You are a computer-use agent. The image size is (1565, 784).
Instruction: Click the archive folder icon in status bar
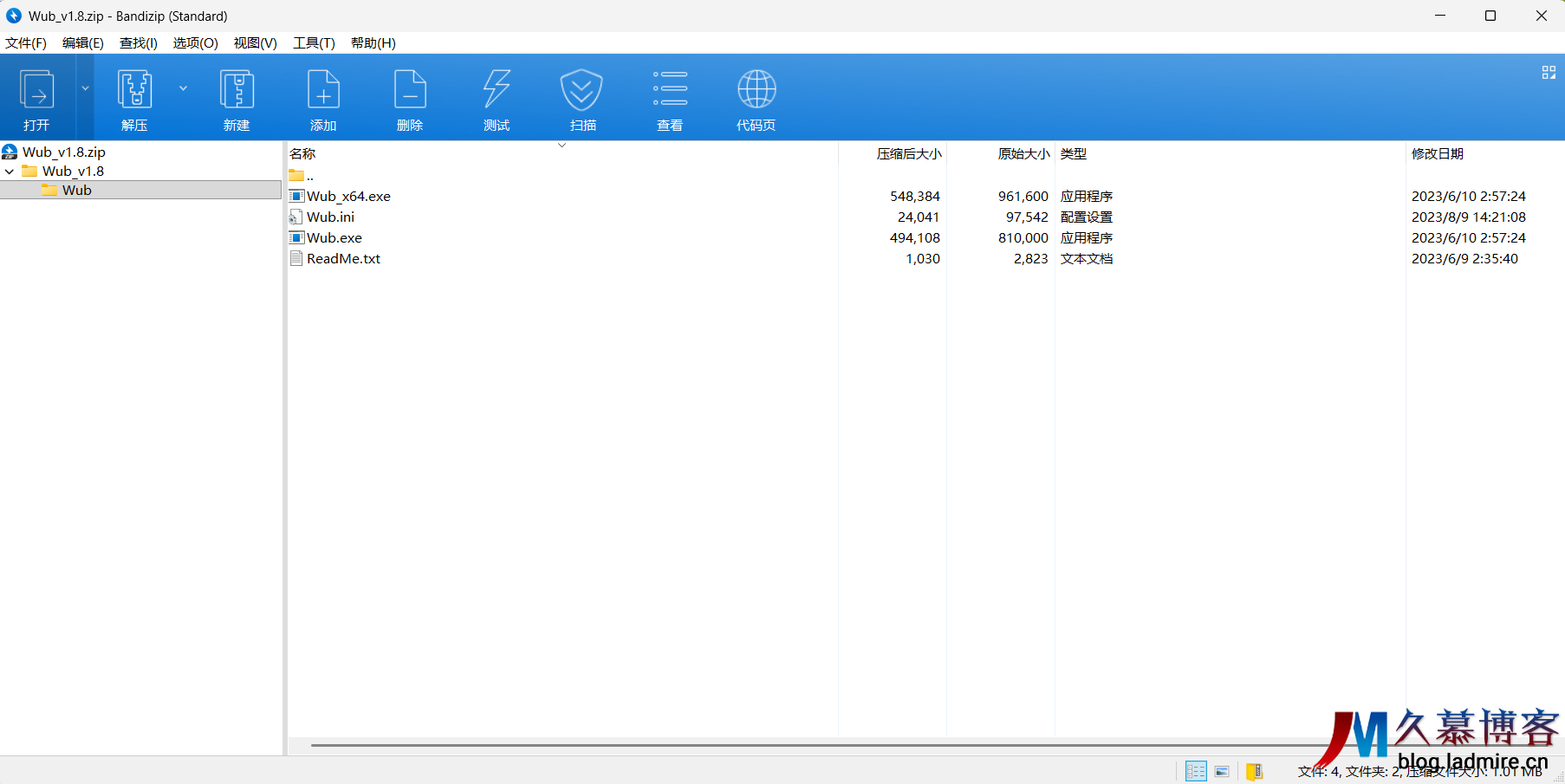pyautogui.click(x=1254, y=771)
